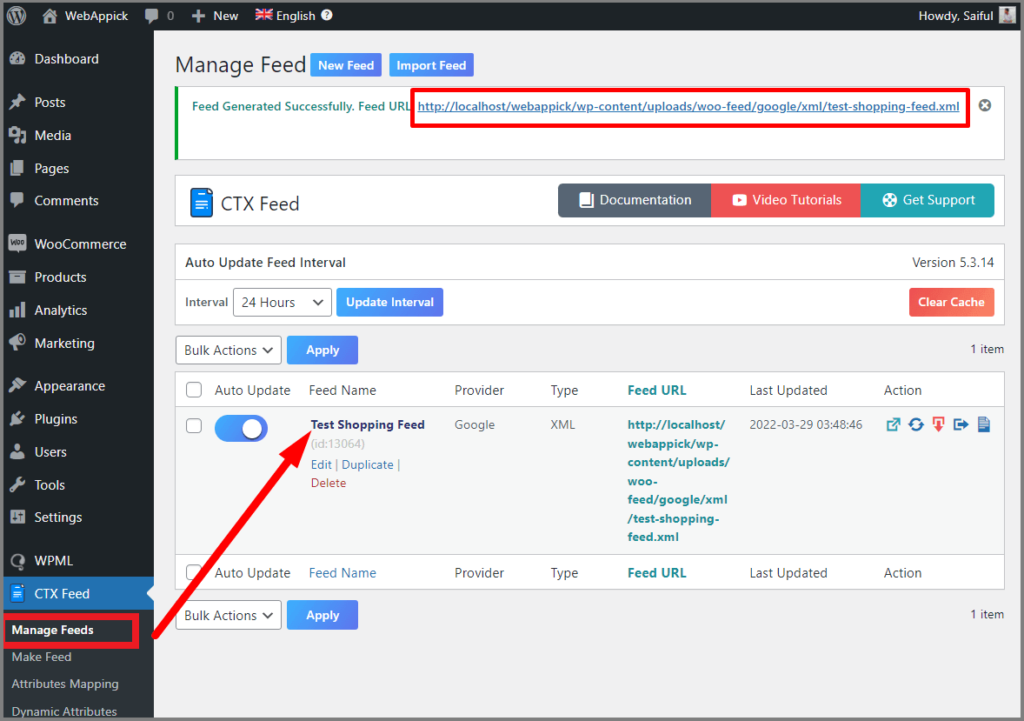
Task: Select the Test Shopping Feed row checkbox
Action: 194,426
